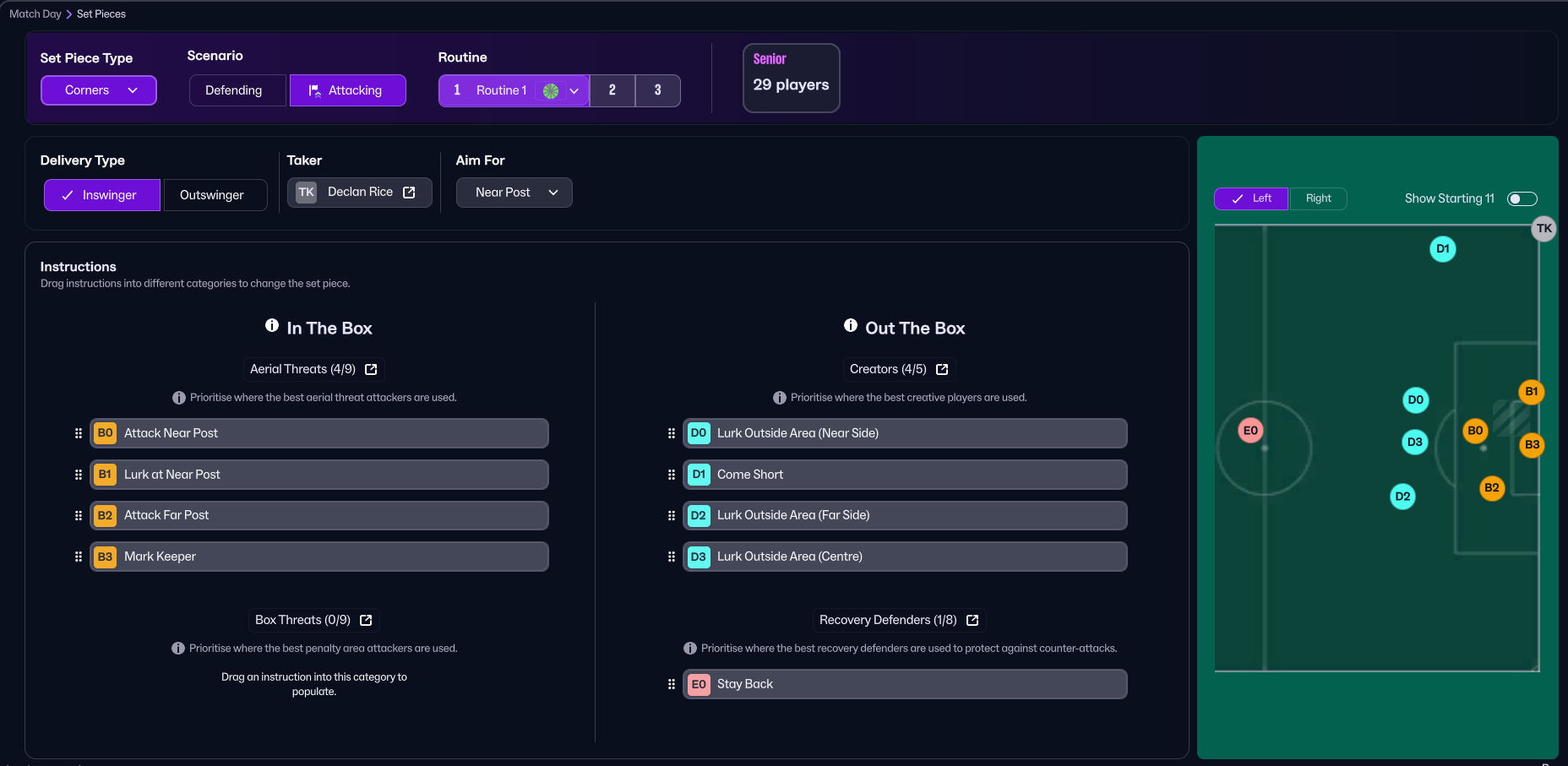Image resolution: width=1568 pixels, height=766 pixels.
Task: Go to Match Day breadcrumb link
Action: 35,14
